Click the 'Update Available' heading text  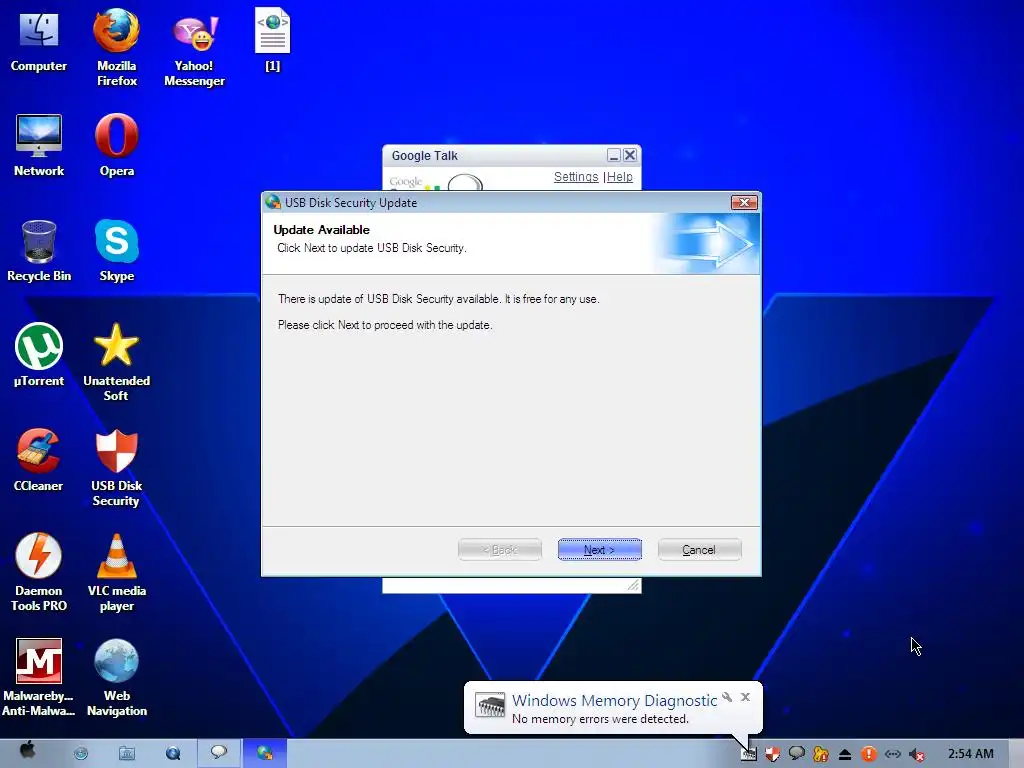pos(321,230)
